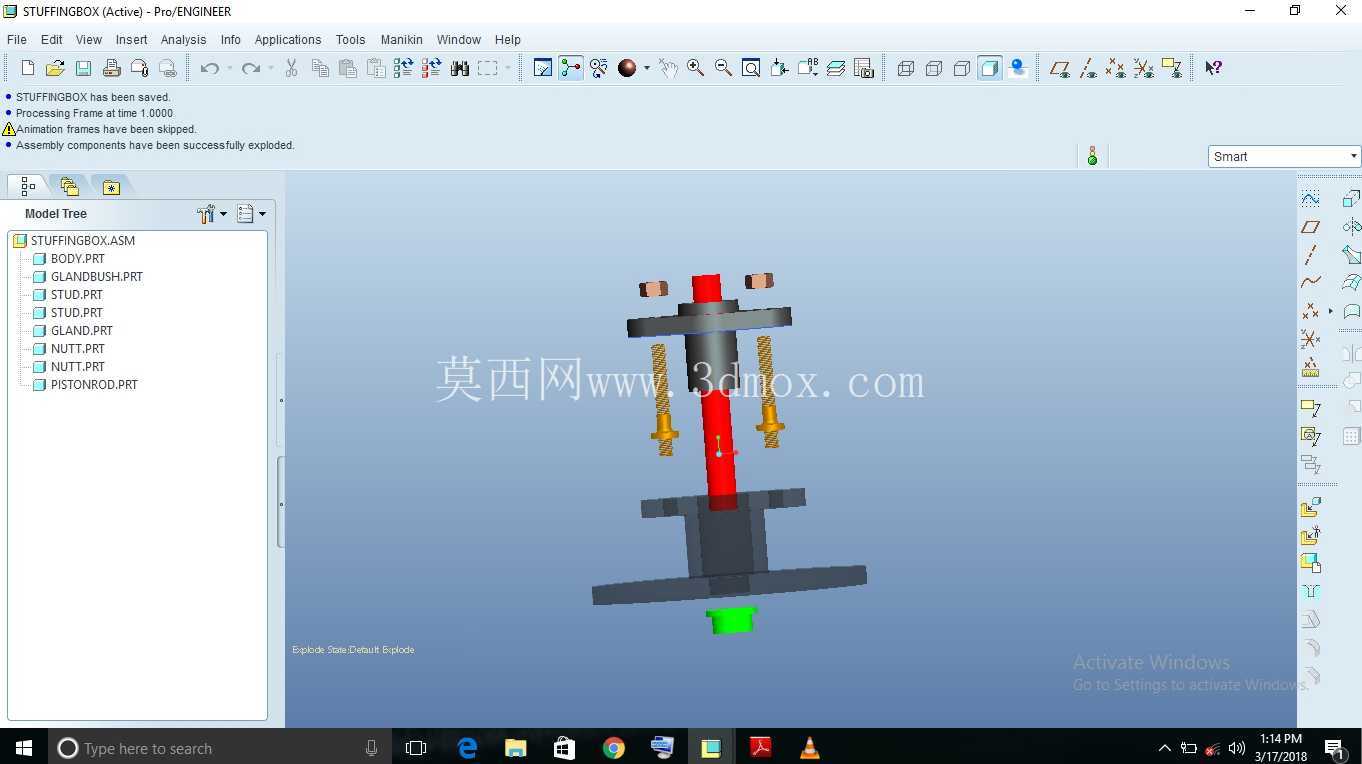
Task: Click the Context-sensitive Help pointer icon
Action: pos(1213,68)
